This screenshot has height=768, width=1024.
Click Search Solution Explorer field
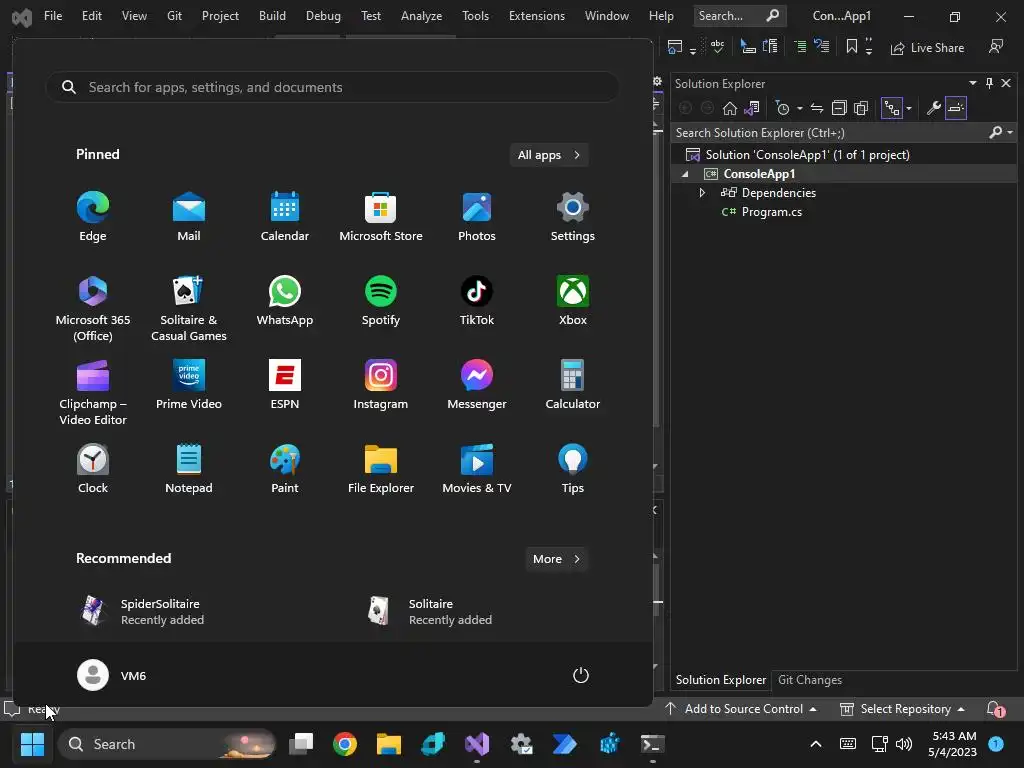[831, 133]
